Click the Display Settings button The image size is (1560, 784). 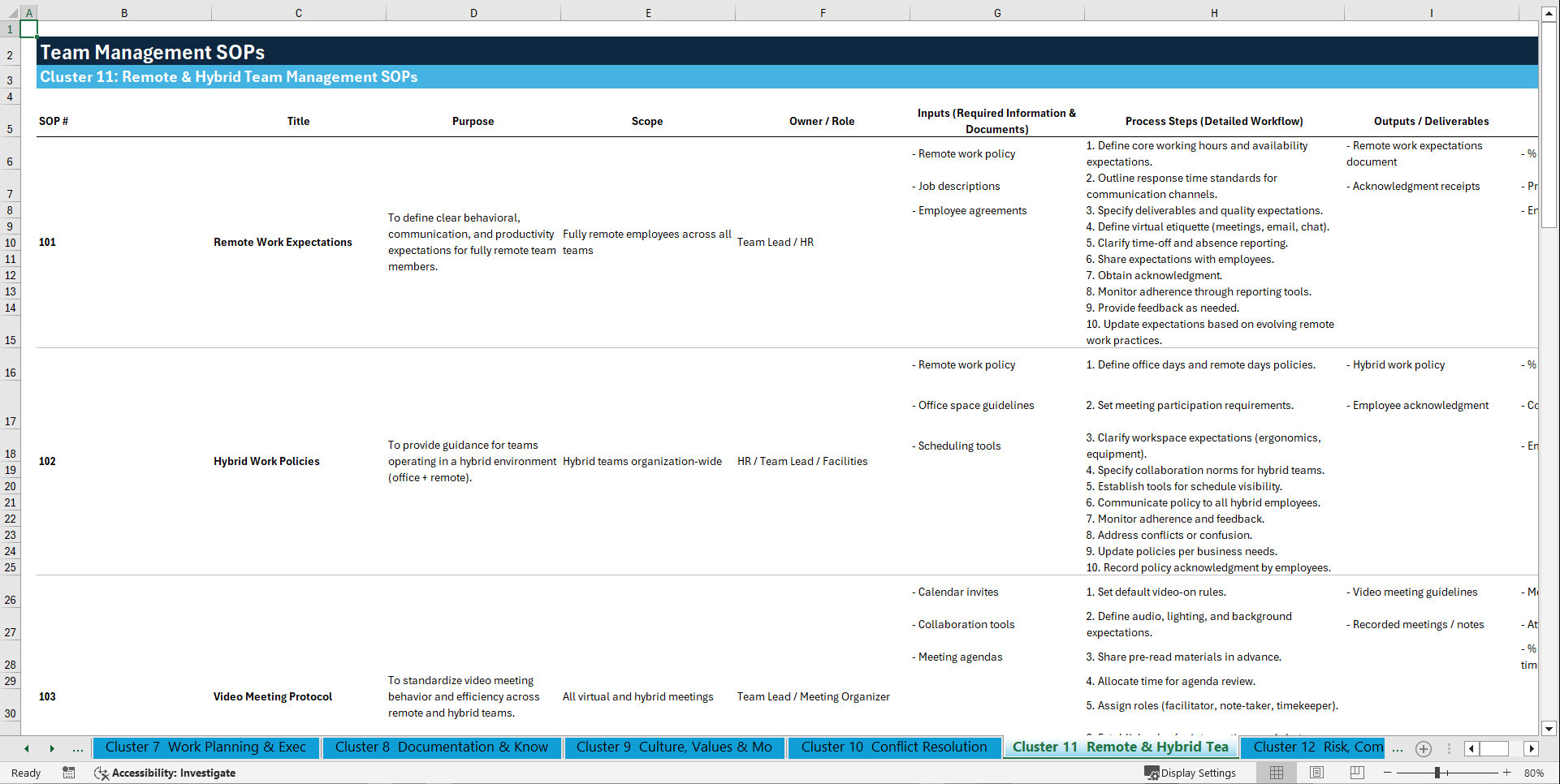[x=1191, y=773]
